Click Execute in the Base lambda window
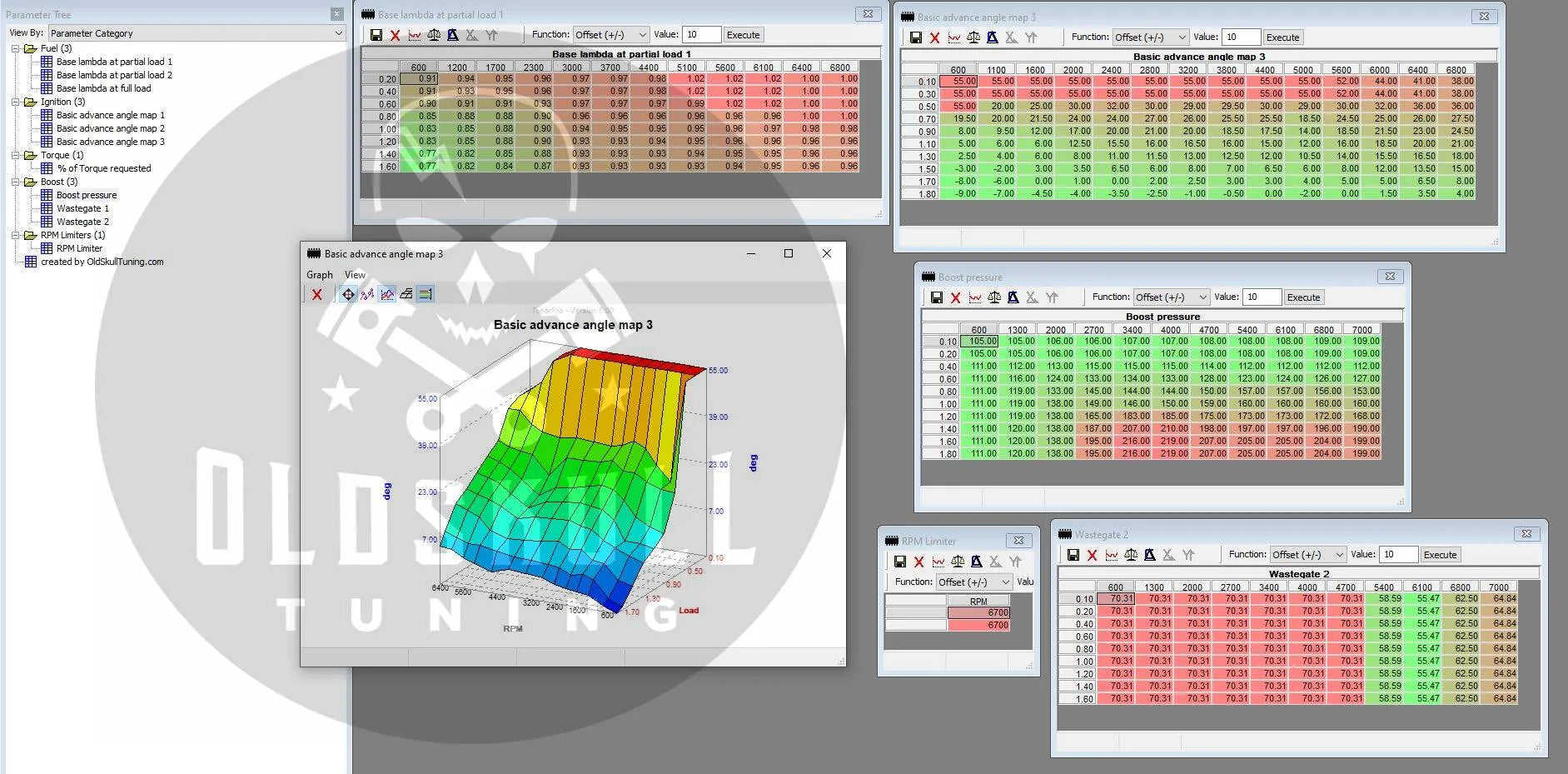Screen dimensions: 1568x774 tap(743, 35)
